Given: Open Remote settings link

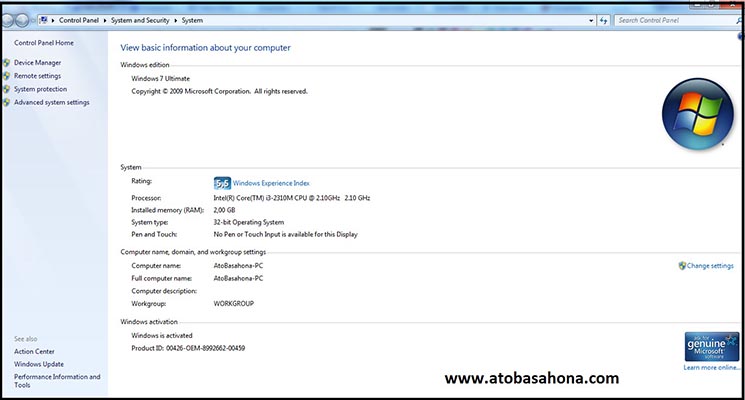Looking at the screenshot, I should [38, 76].
